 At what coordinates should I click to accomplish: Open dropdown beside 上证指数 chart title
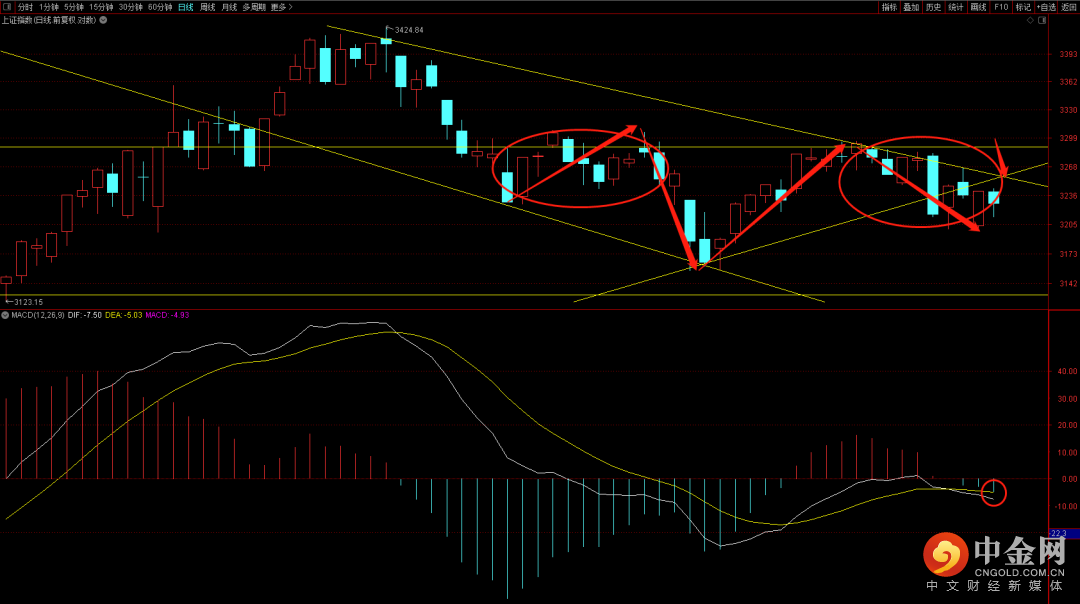[103, 20]
